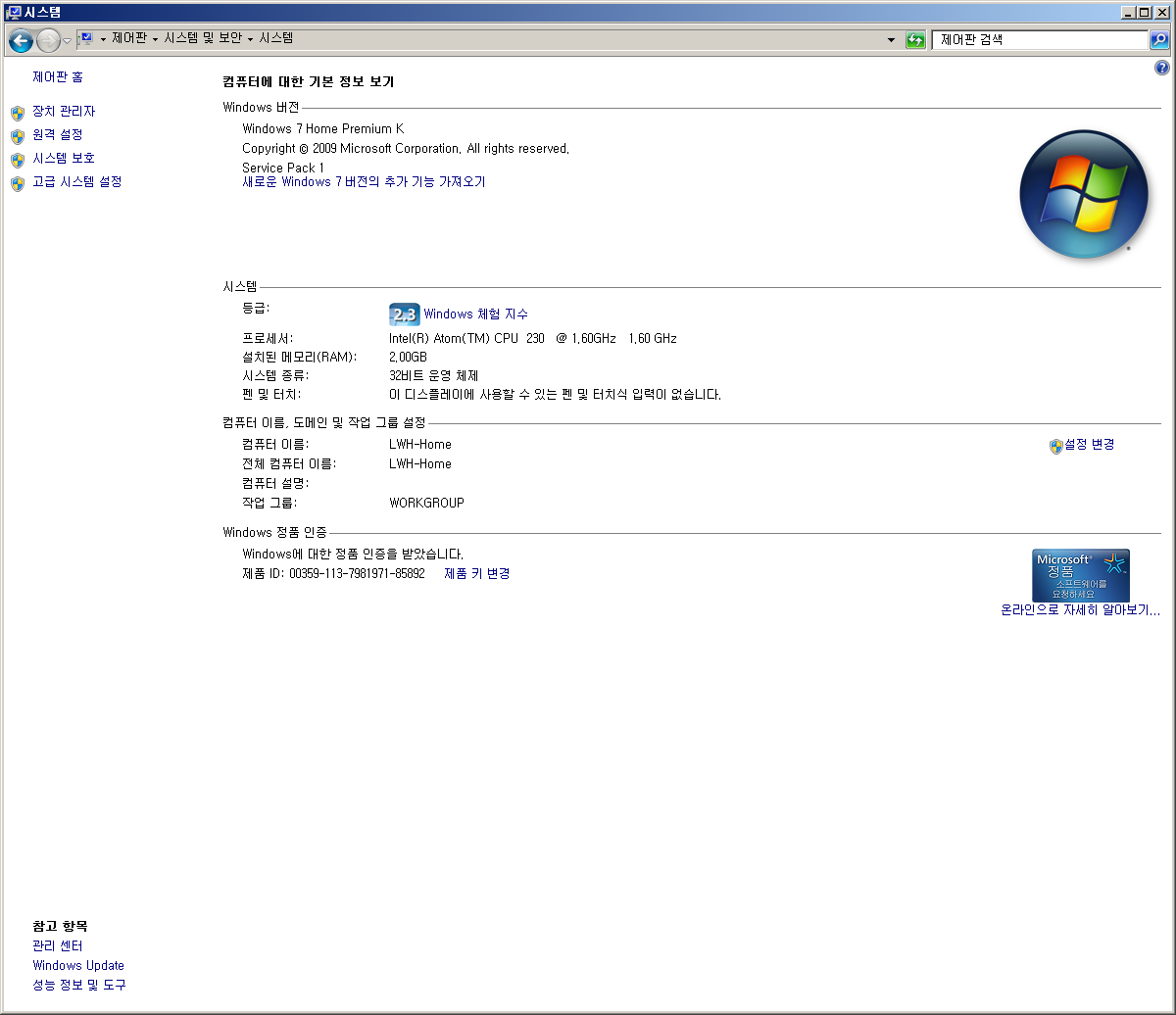Image resolution: width=1176 pixels, height=1015 pixels.
Task: Expand dropdown arrow after 제어판 breadcrumb
Action: [155, 40]
